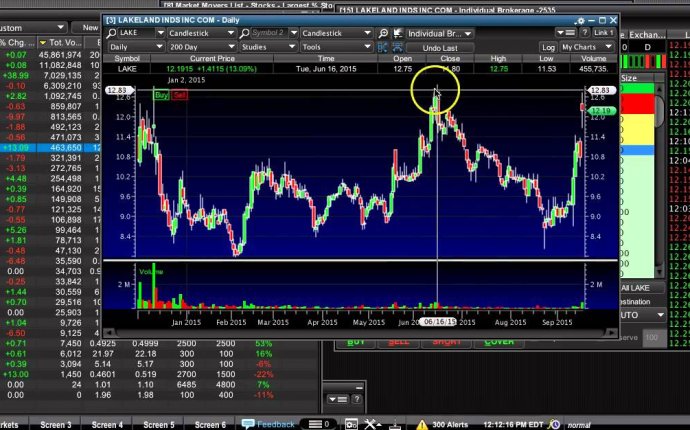
Task: Open the options menu icon in the small lower window
Action: tap(338, 399)
